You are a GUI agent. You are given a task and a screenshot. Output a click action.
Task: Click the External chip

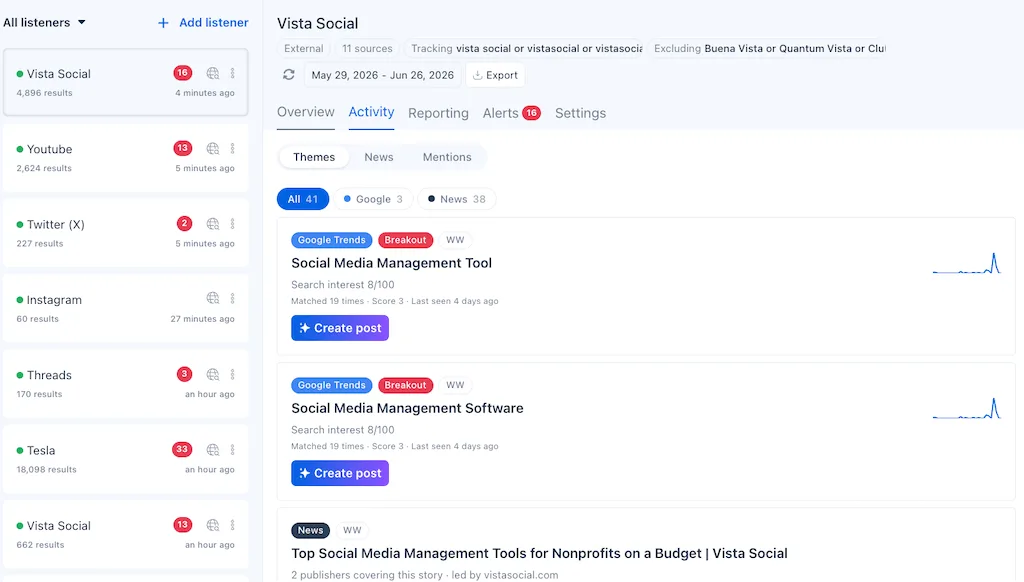pyautogui.click(x=304, y=48)
